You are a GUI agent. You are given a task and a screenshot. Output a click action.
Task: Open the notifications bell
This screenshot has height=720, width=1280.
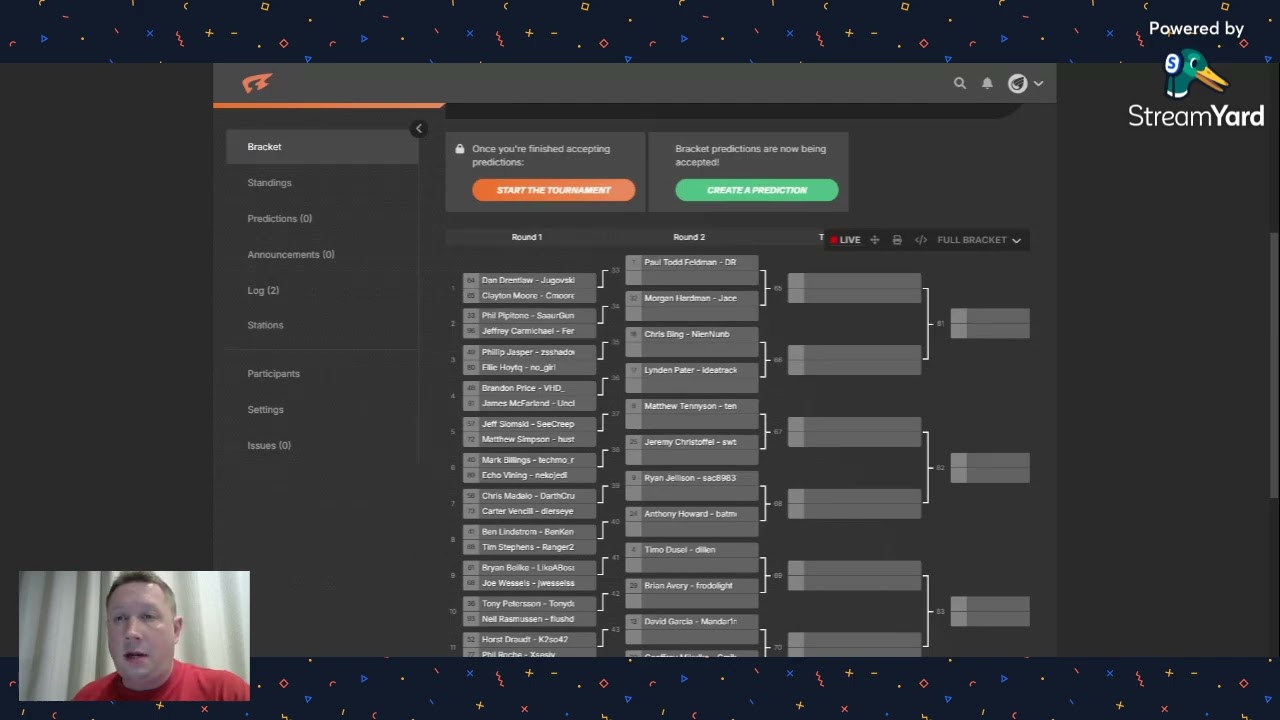tap(987, 83)
